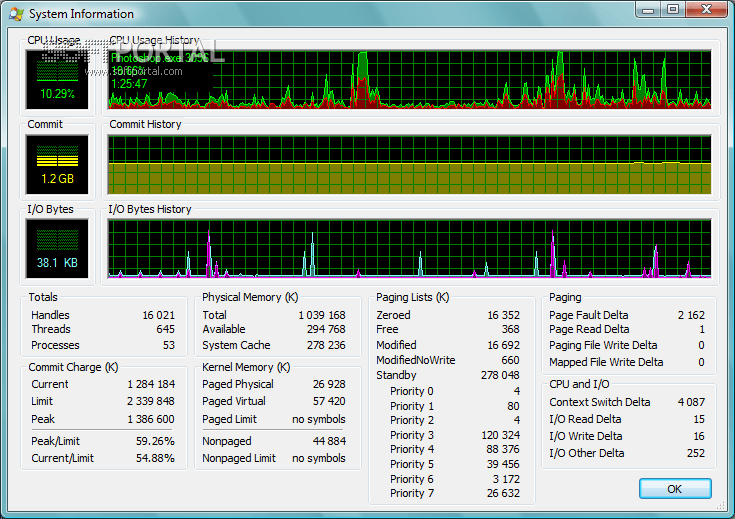This screenshot has height=519, width=735.
Task: Click the I/O Bytes History graph
Action: (x=409, y=249)
